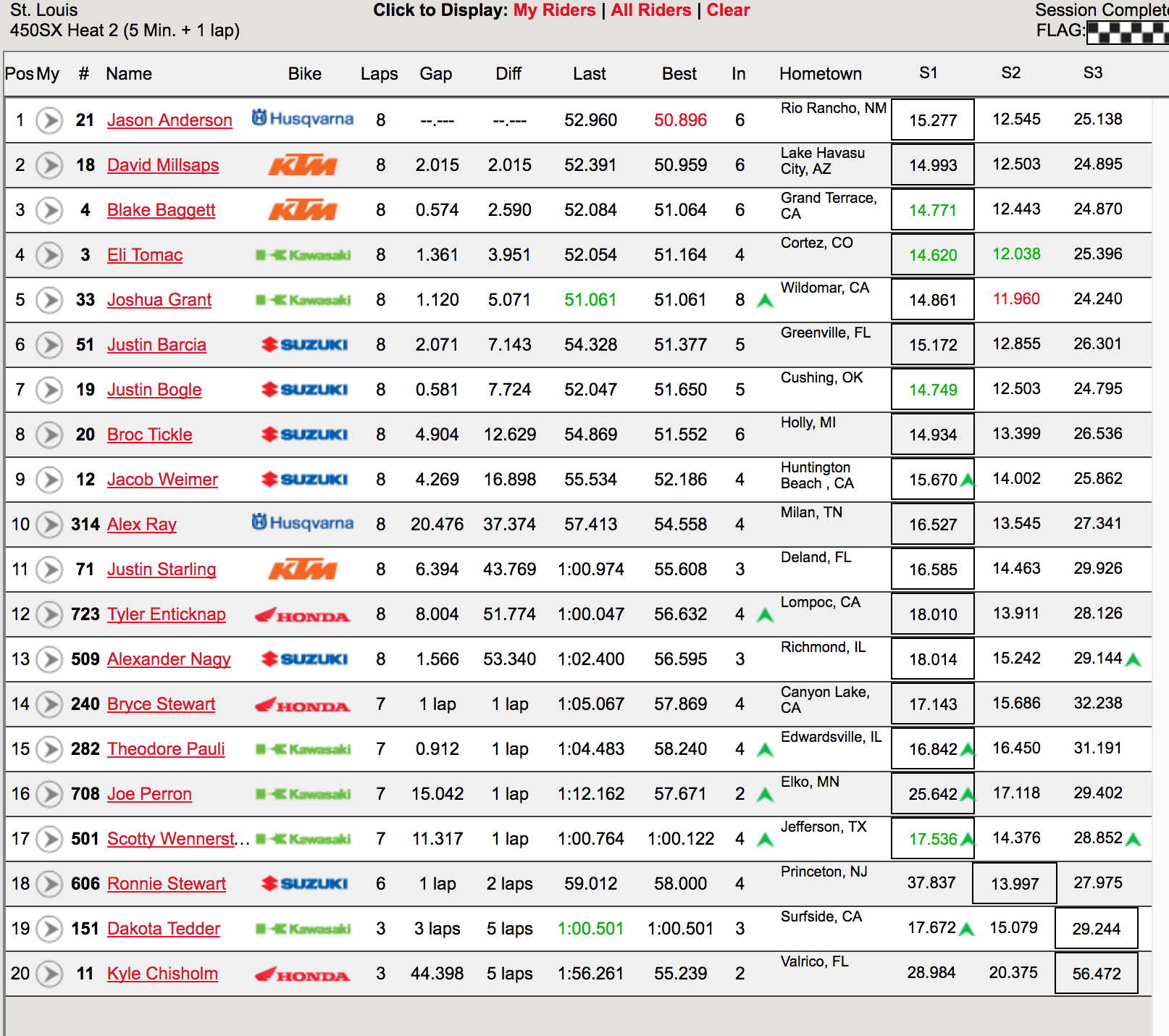Screen dimensions: 1169x1036
Task: Click the arrow icon next to Joshua Grant
Action: coord(49,300)
